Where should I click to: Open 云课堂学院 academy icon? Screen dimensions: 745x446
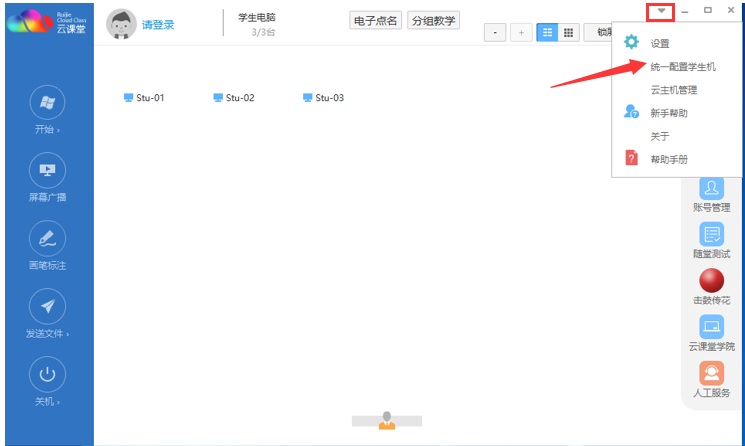[x=711, y=327]
